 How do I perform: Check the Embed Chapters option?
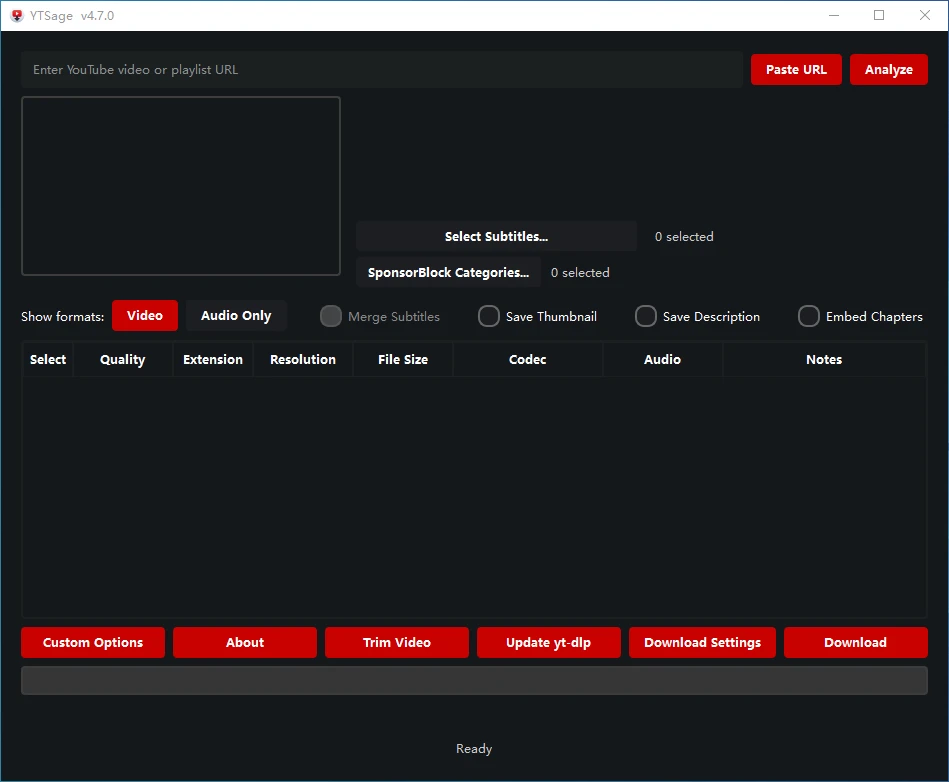pos(809,317)
